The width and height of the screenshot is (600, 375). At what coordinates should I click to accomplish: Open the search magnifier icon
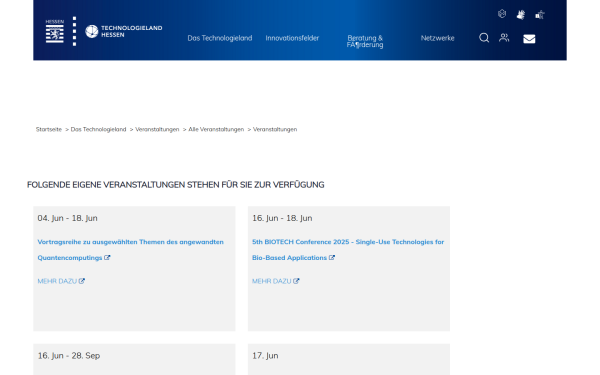484,38
